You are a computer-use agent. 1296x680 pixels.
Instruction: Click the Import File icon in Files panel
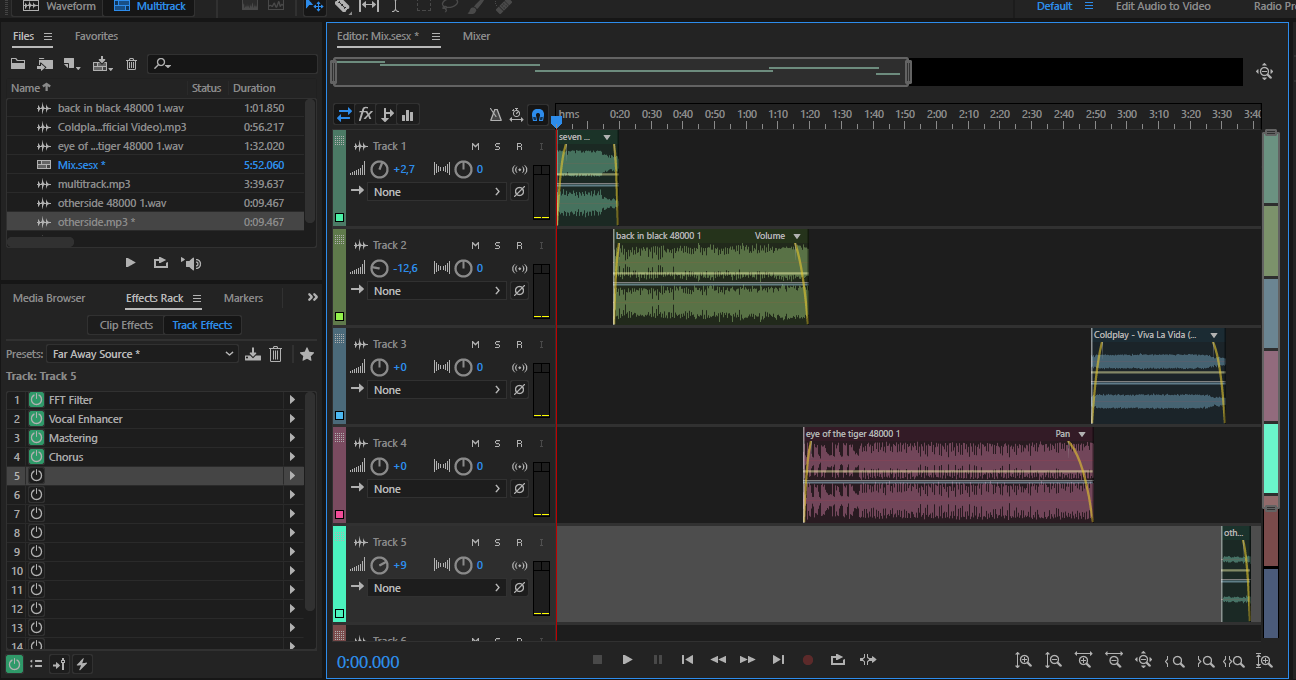pyautogui.click(x=44, y=64)
